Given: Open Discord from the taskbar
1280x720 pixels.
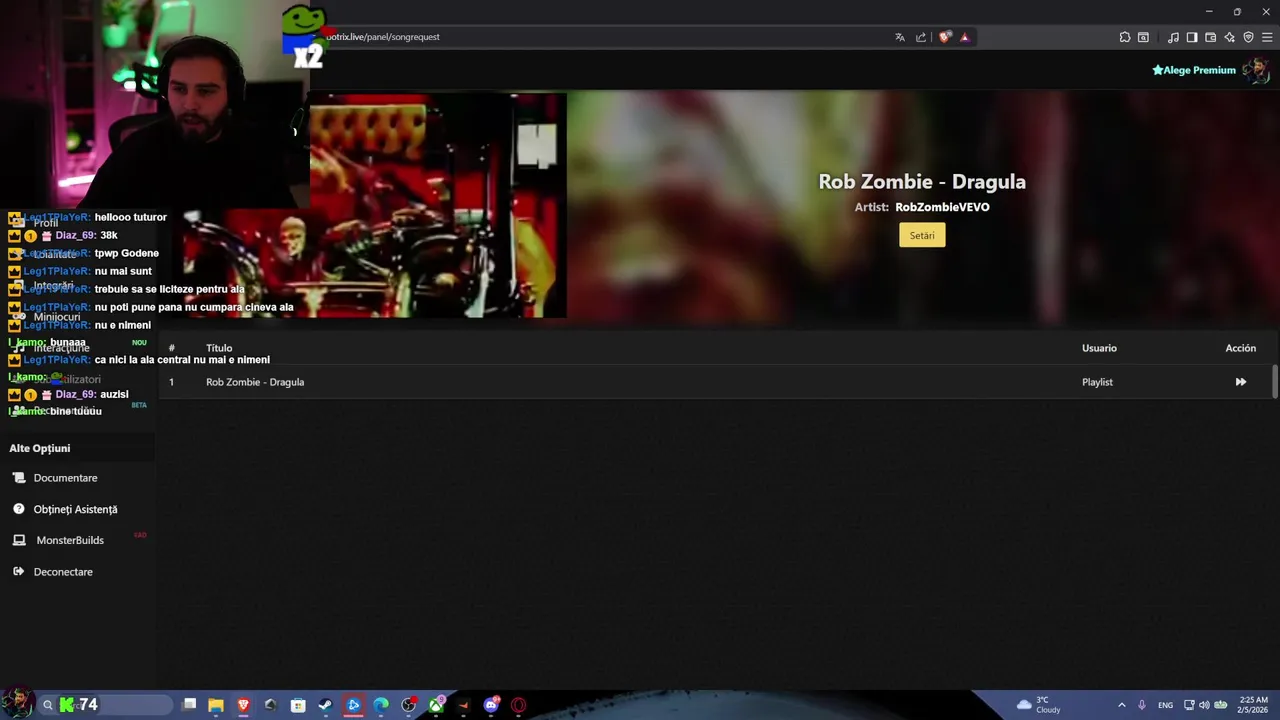Looking at the screenshot, I should pos(491,705).
